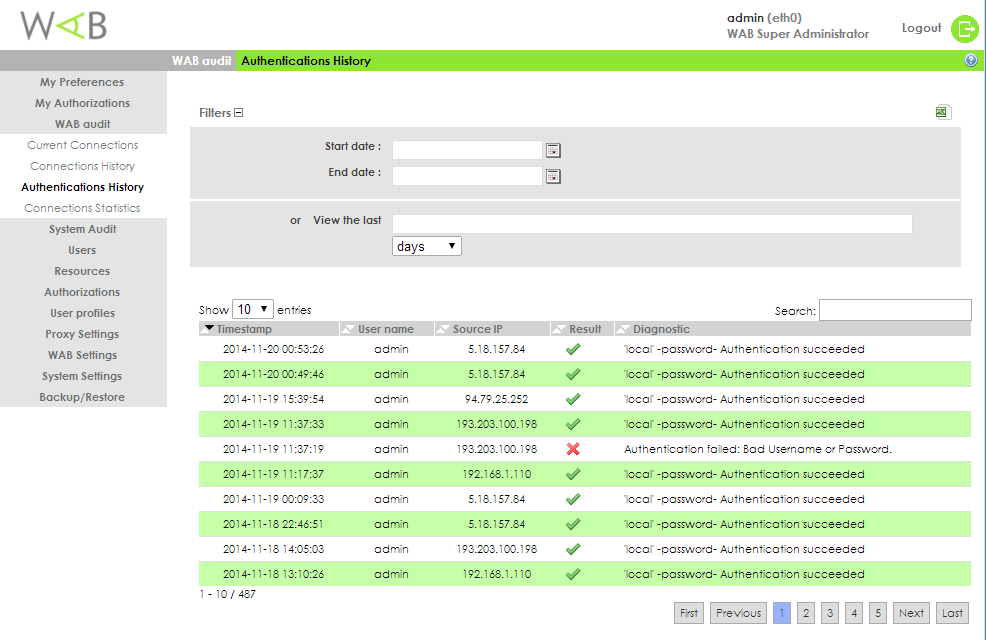986x640 pixels.
Task: Open Proxy Settings section
Action: pyautogui.click(x=82, y=334)
